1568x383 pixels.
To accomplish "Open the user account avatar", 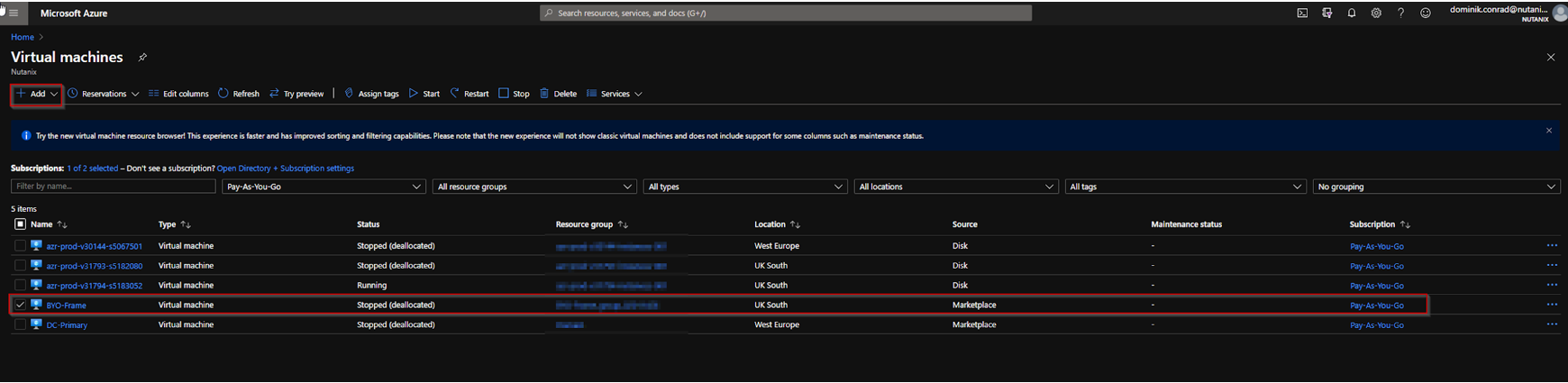I will (1560, 14).
